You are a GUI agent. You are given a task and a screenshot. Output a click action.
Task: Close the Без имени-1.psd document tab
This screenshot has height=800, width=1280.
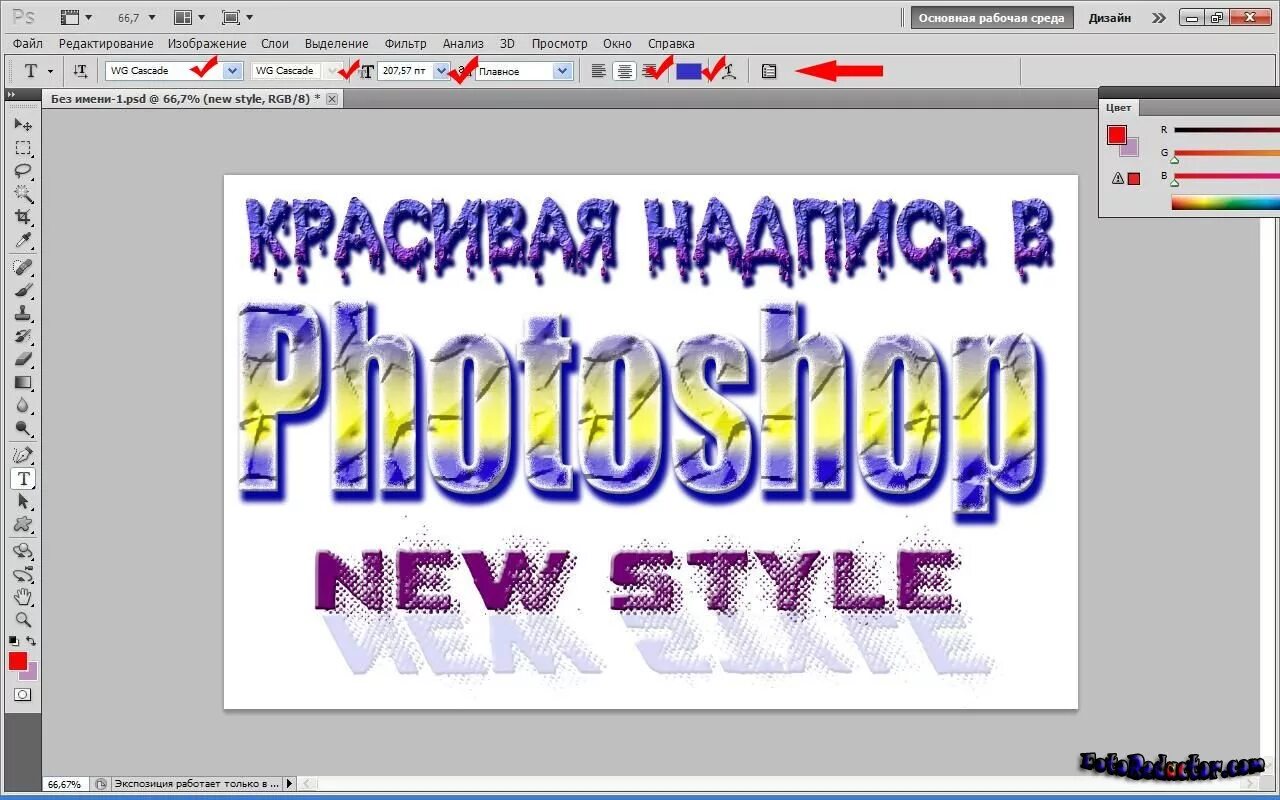tap(332, 98)
